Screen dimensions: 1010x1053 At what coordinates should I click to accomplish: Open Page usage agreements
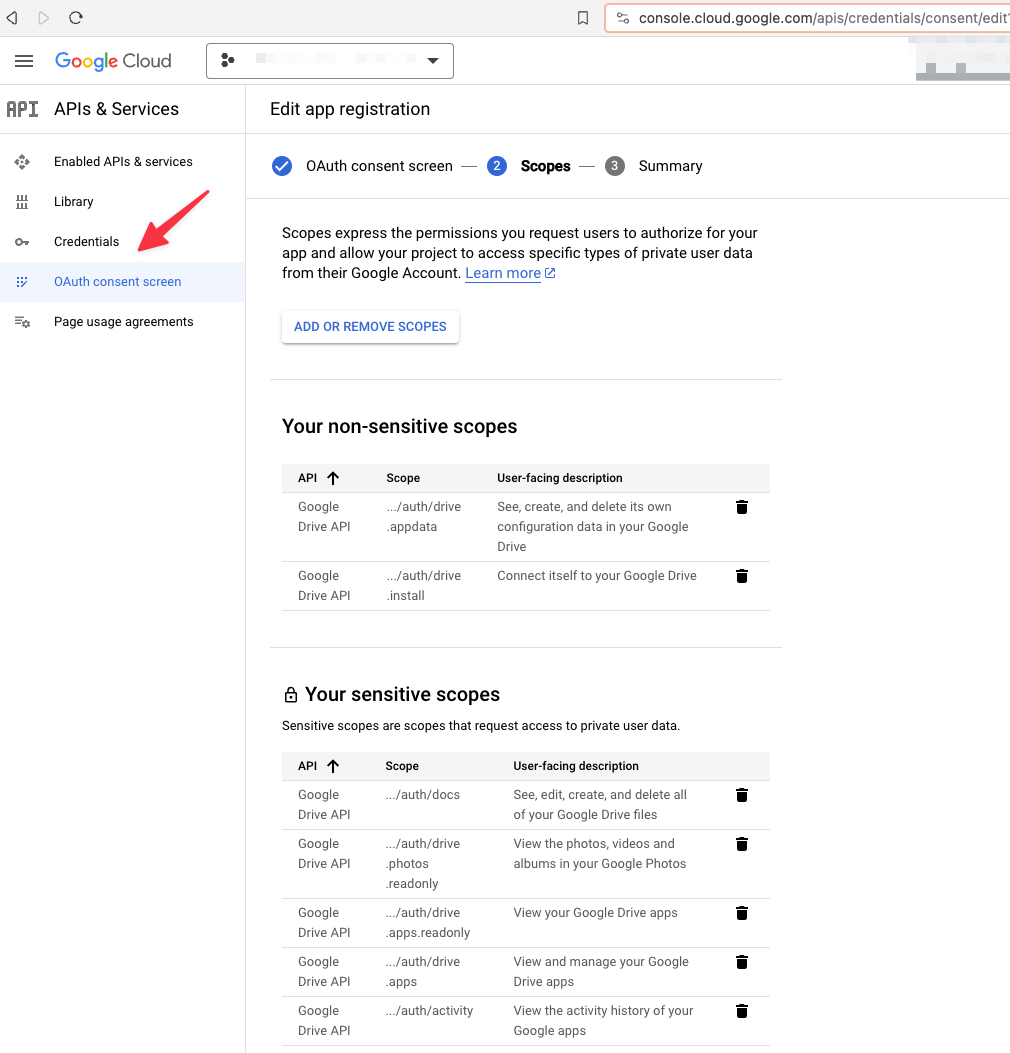(x=123, y=322)
